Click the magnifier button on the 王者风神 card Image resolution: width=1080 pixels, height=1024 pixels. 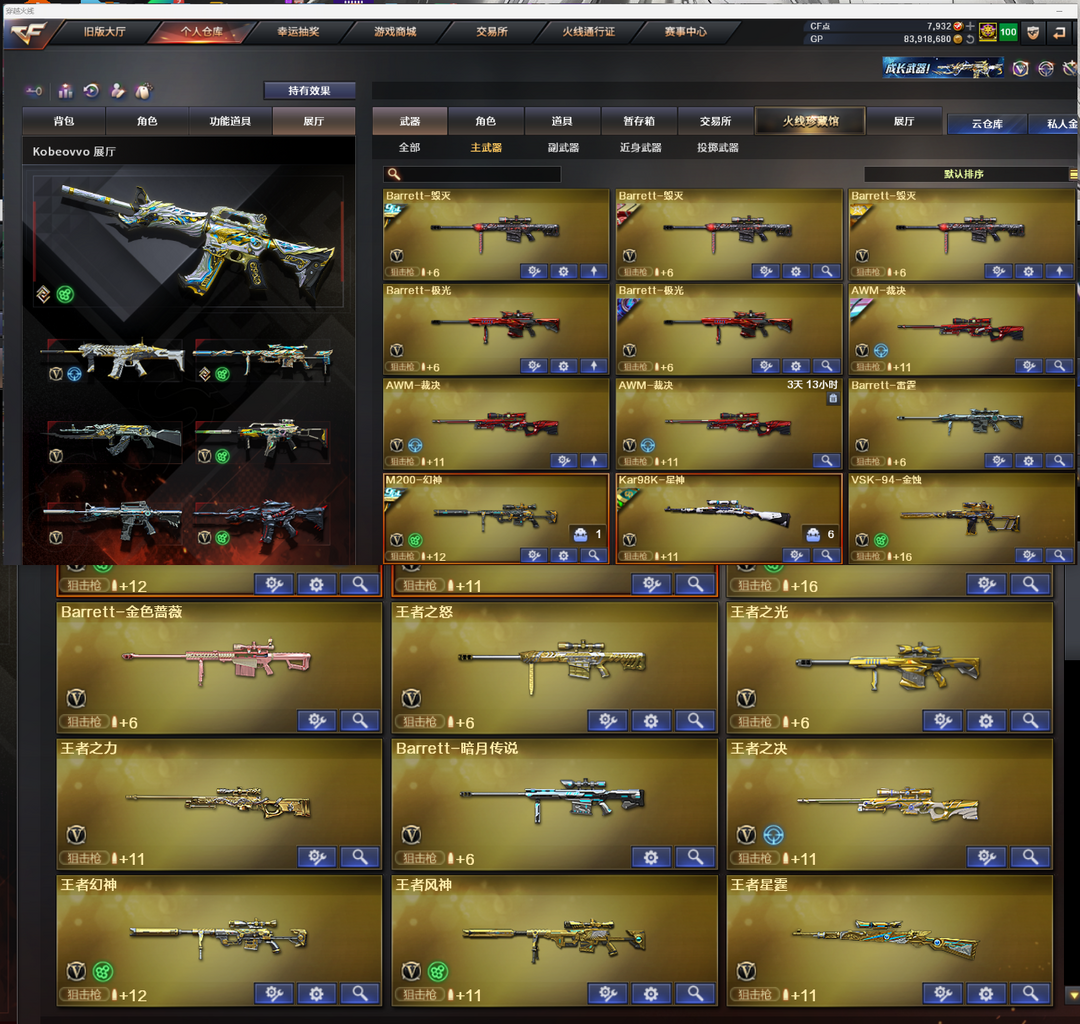click(695, 994)
